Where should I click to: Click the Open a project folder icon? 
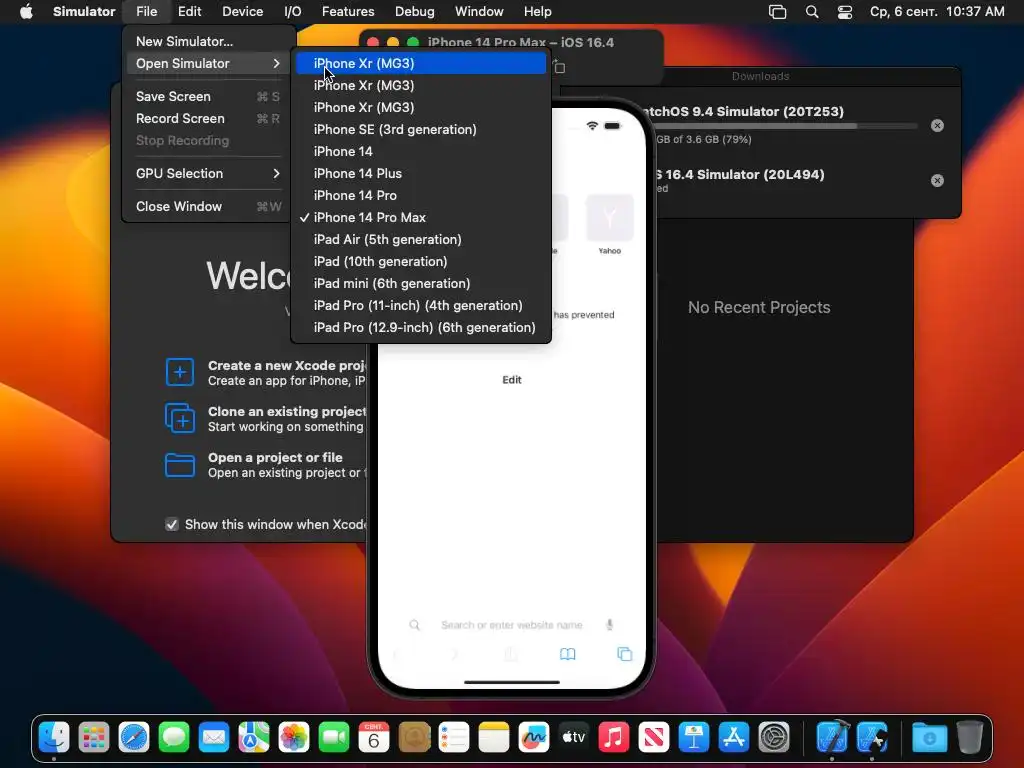click(180, 465)
